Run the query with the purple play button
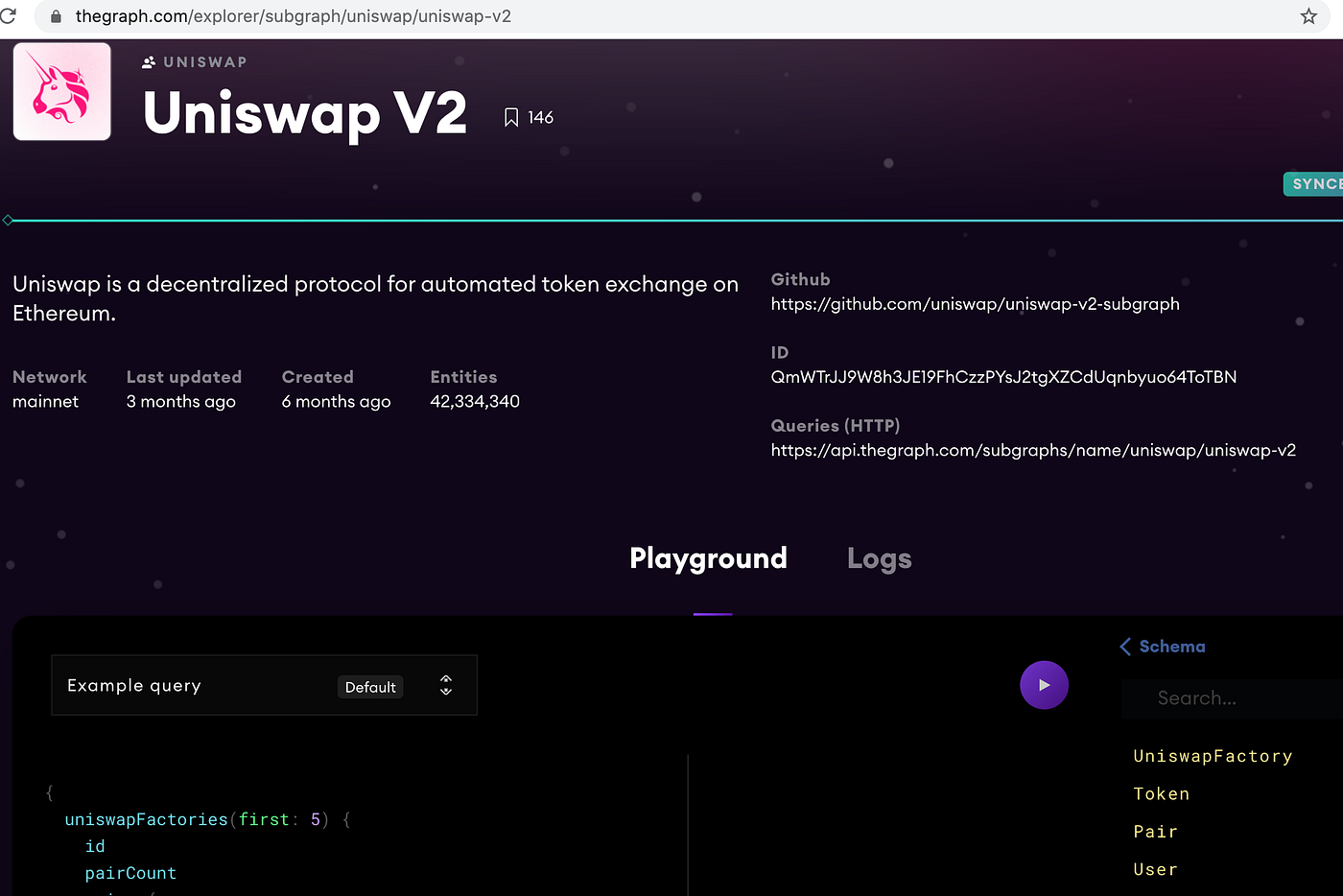1343x896 pixels. coord(1044,685)
